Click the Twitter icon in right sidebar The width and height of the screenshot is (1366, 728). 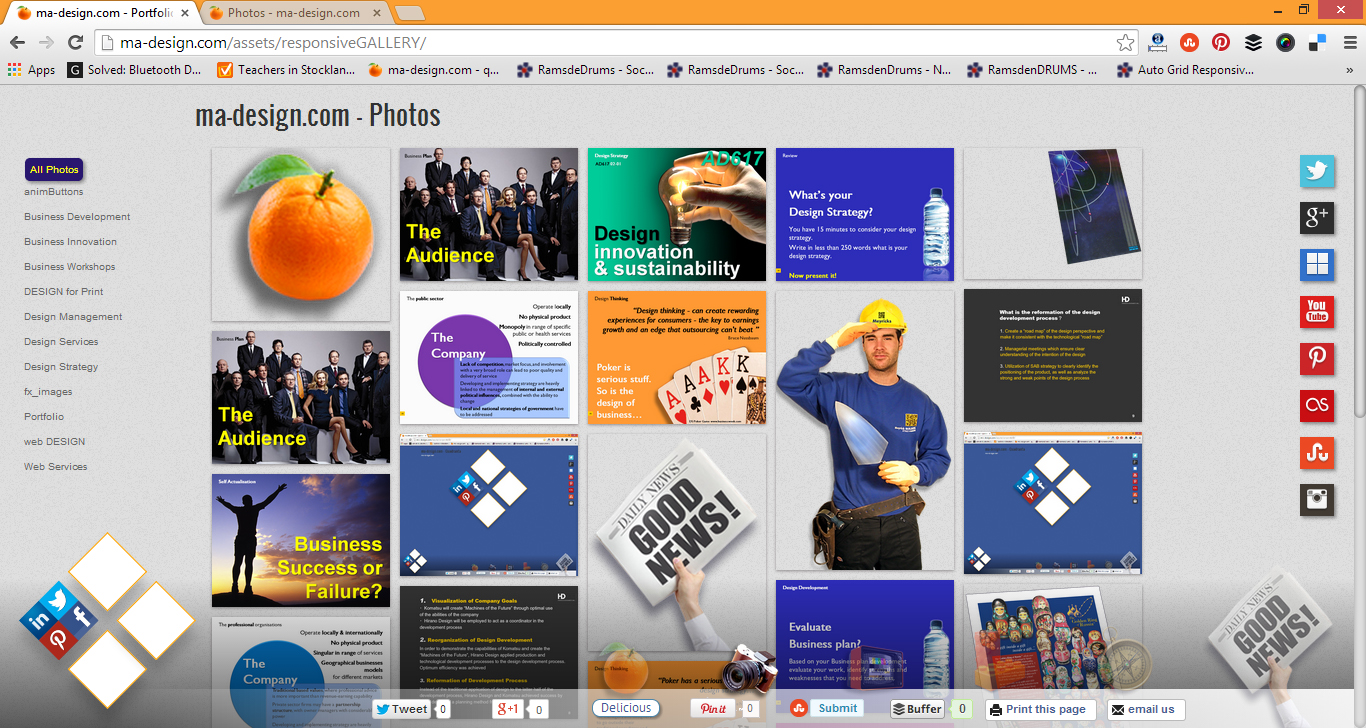click(x=1316, y=171)
